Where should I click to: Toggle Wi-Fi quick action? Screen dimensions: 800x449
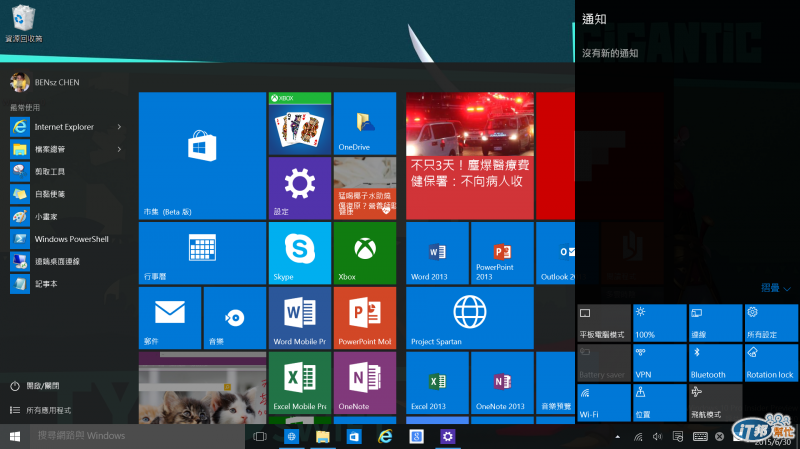(x=604, y=403)
